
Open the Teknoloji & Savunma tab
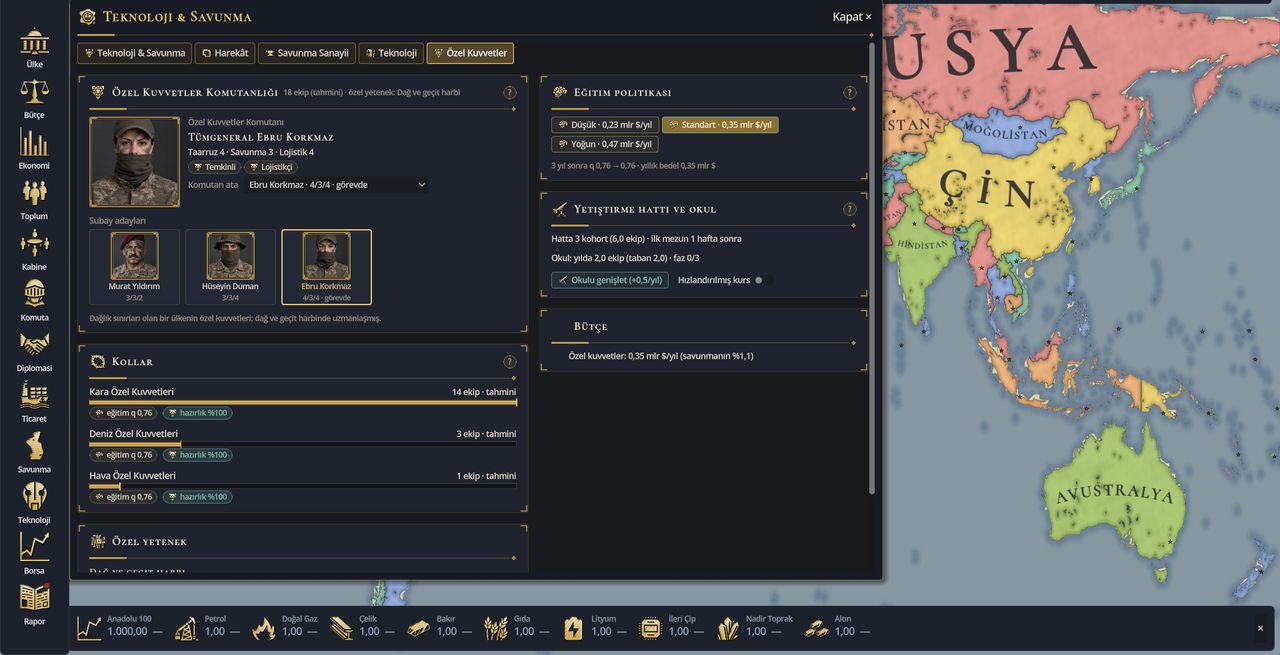tap(134, 53)
